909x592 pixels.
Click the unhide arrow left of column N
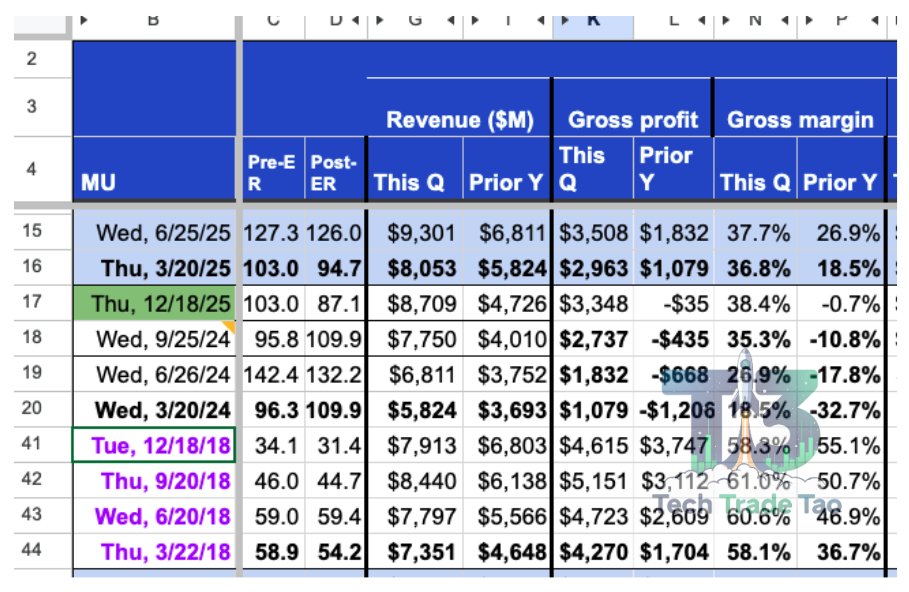pyautogui.click(x=726, y=20)
